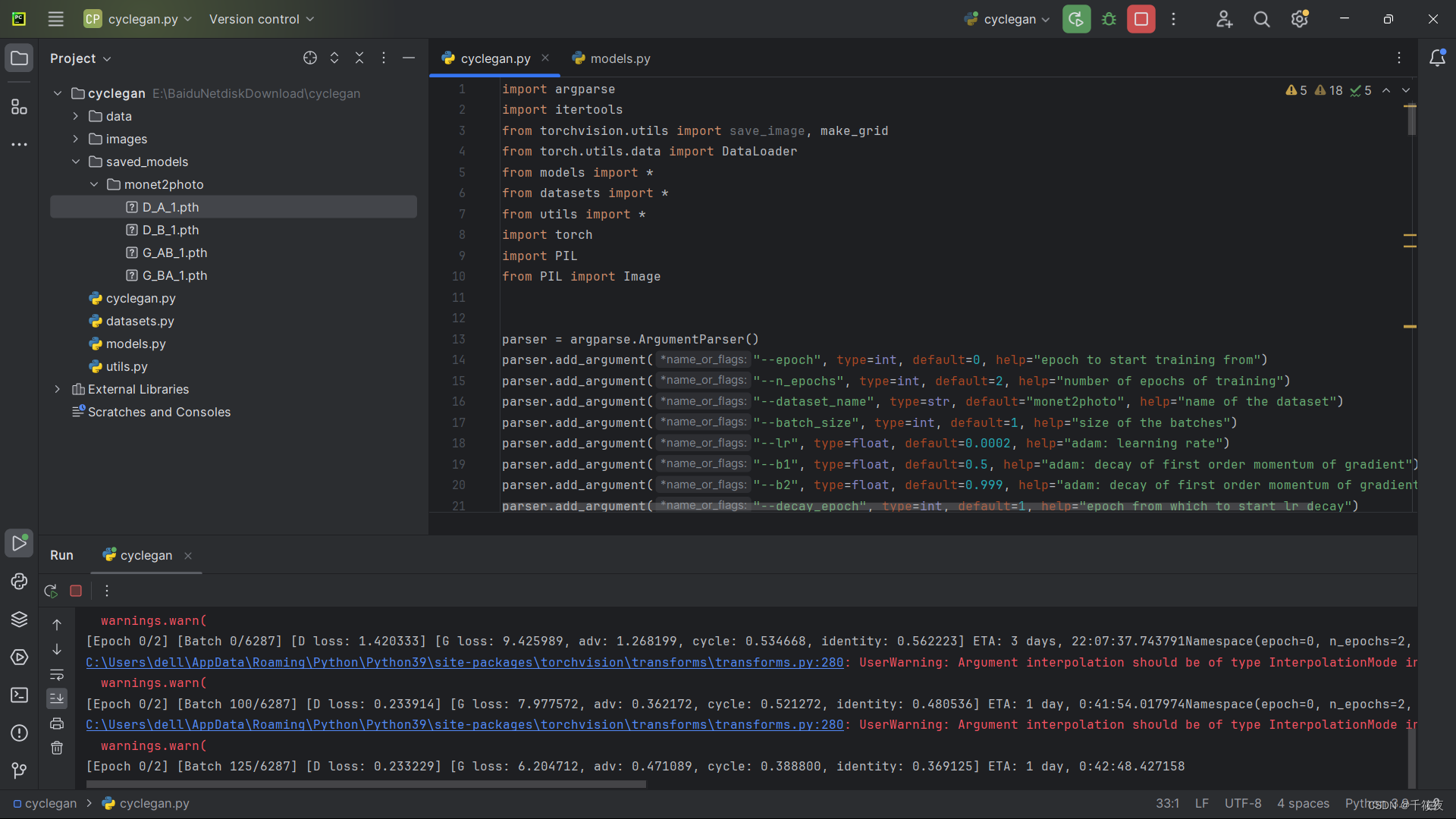Expand the monet2photo subfolder
This screenshot has width=1456, height=819.
coord(94,184)
